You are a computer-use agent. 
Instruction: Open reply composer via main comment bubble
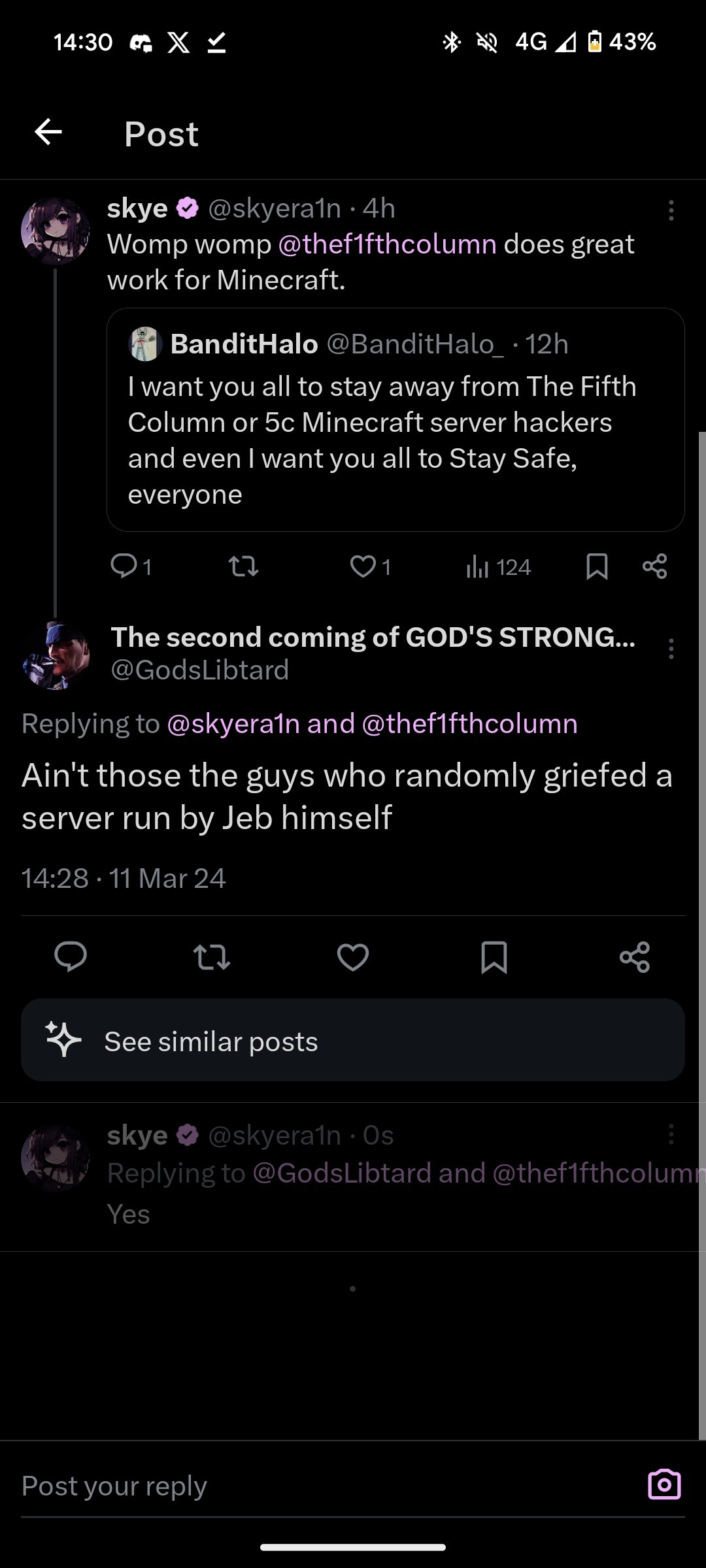click(71, 958)
